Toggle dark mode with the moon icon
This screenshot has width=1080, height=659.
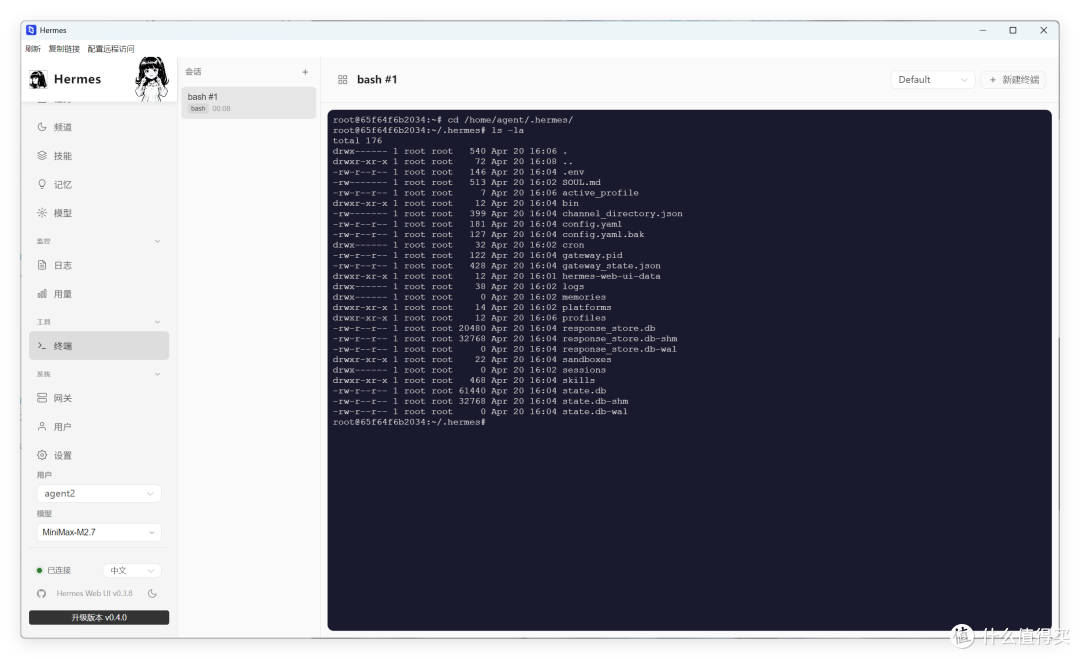click(x=152, y=594)
